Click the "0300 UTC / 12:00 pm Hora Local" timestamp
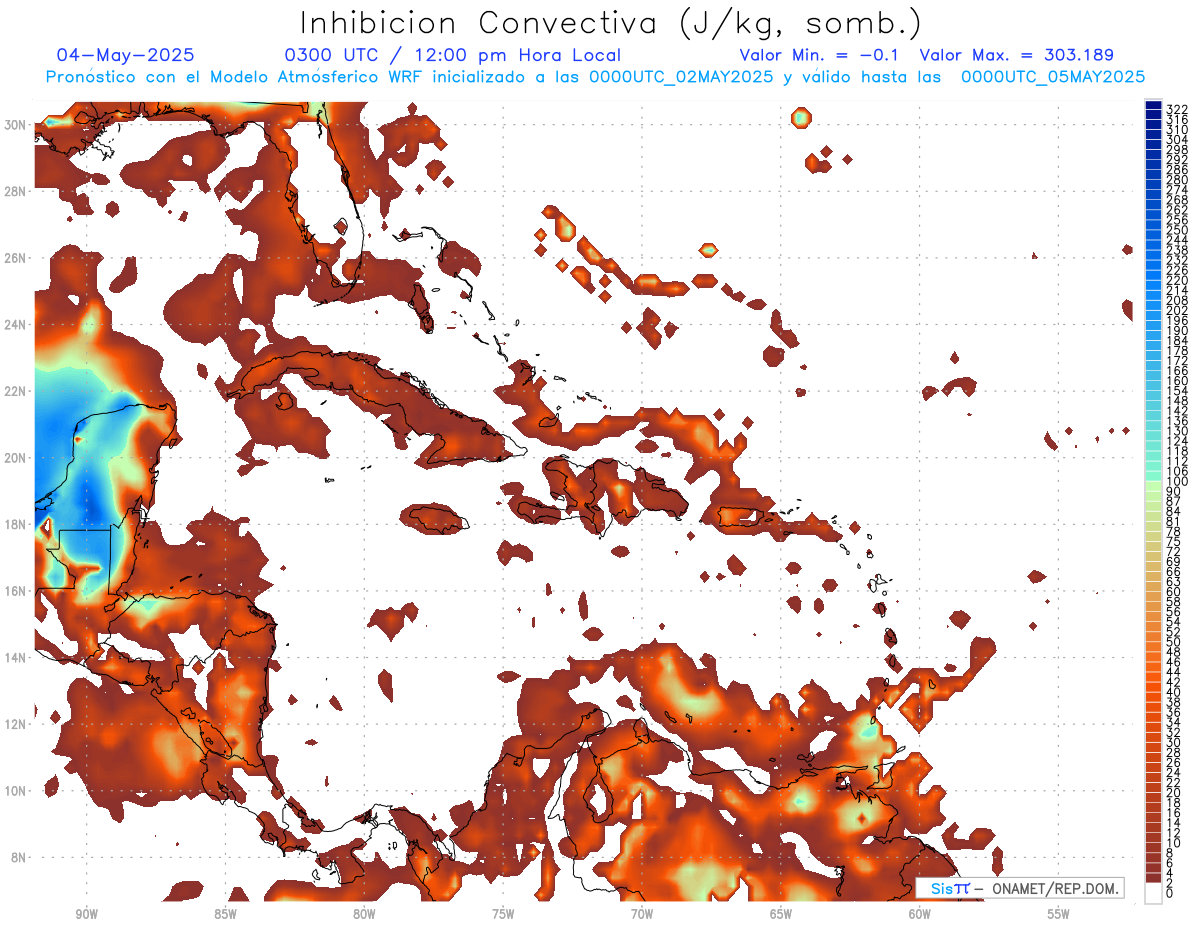Image resolution: width=1200 pixels, height=927 pixels. (453, 55)
